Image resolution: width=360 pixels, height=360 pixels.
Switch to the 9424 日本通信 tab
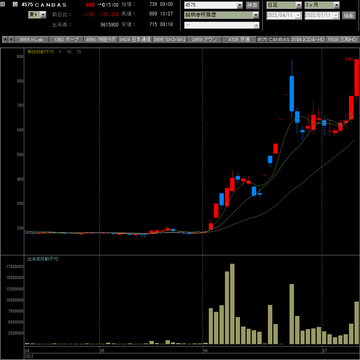point(135,39)
